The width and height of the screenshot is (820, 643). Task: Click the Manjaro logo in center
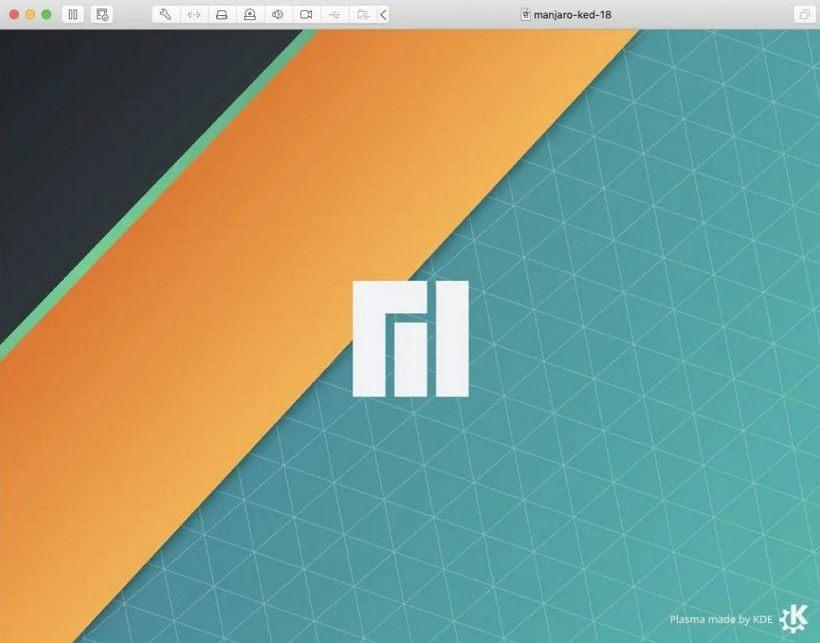411,339
